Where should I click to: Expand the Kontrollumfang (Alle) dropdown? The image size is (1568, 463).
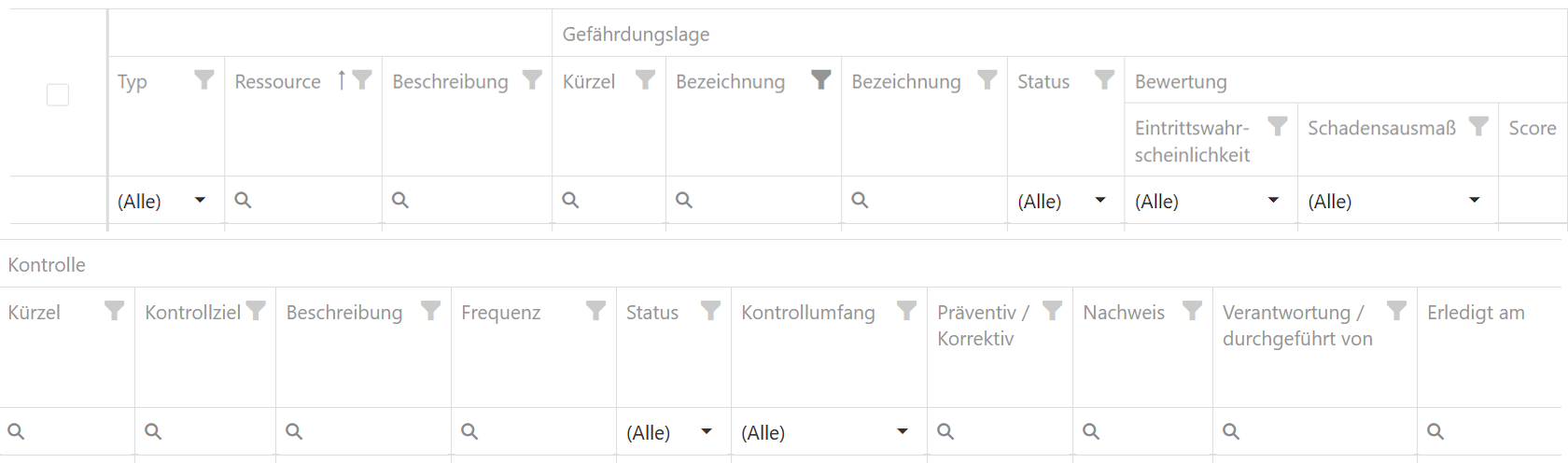(903, 432)
